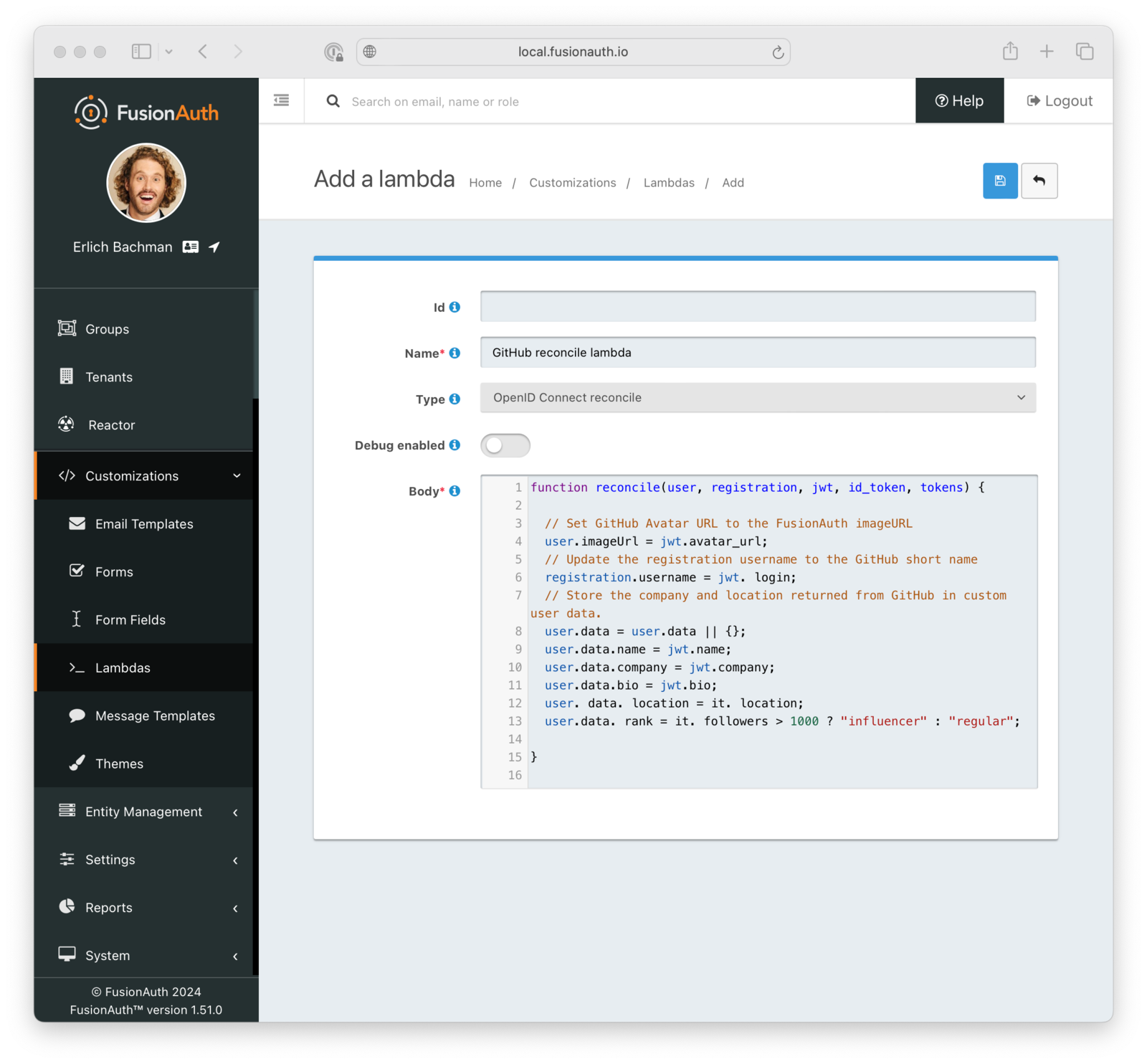Image resolution: width=1147 pixels, height=1064 pixels.
Task: Collapse the Customizations menu chevron
Action: 237,475
